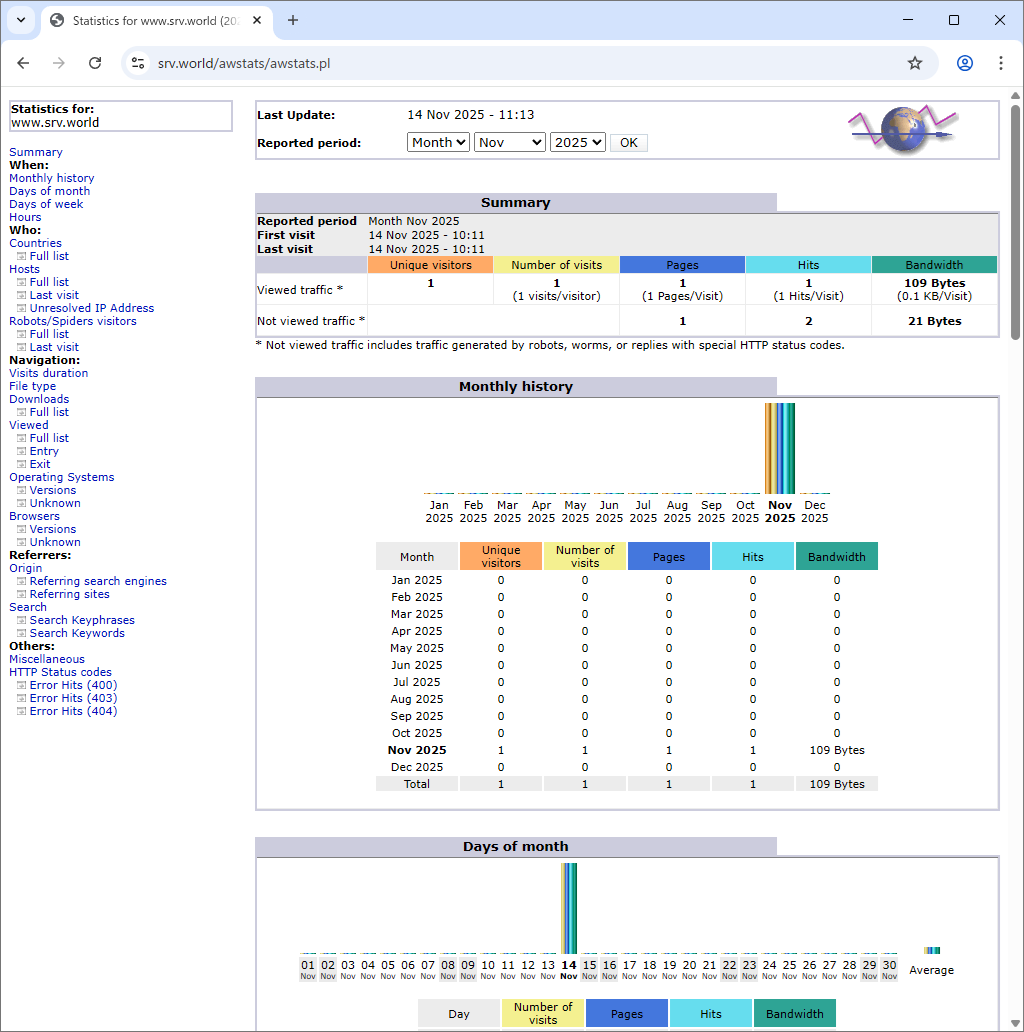Open the Nov month dropdown

click(x=510, y=142)
